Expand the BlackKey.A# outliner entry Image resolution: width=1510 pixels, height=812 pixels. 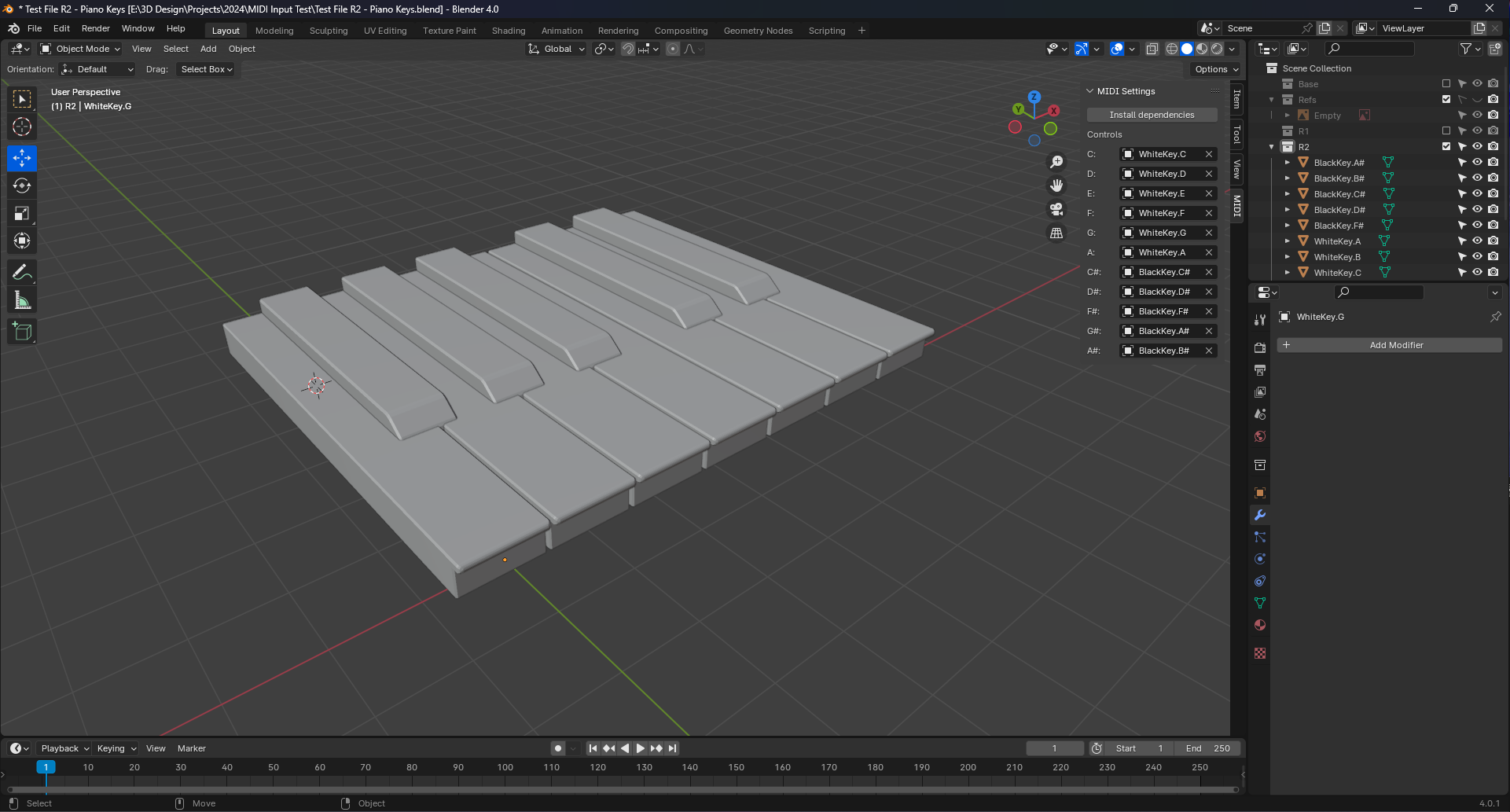click(x=1288, y=162)
